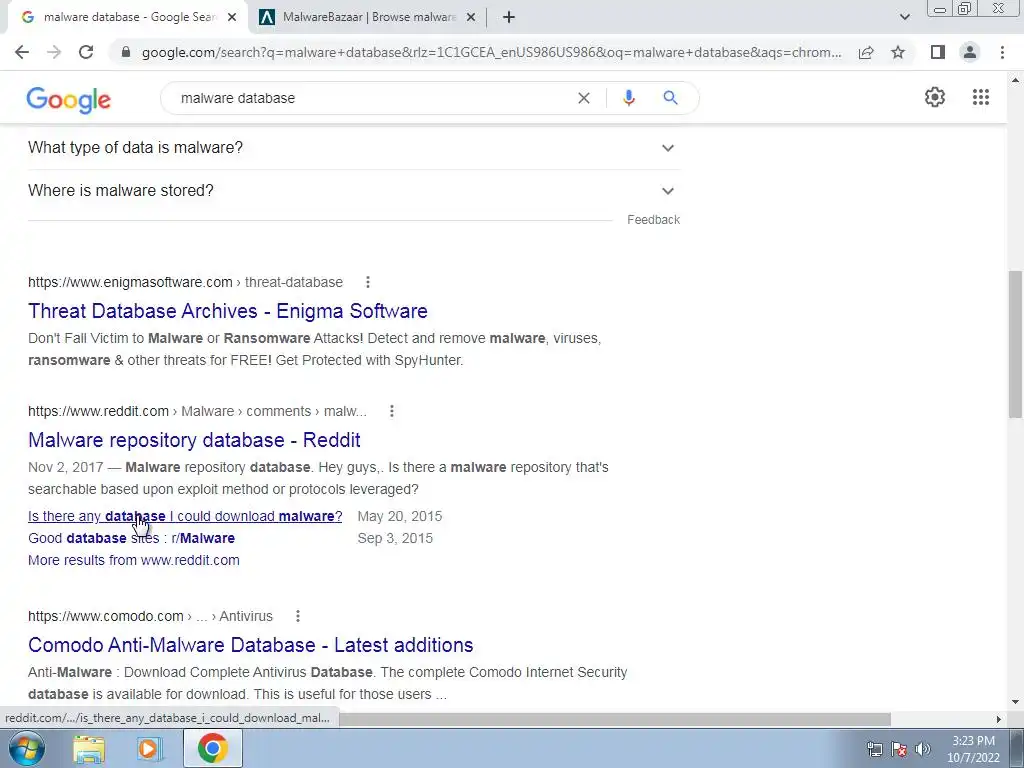Image resolution: width=1024 pixels, height=768 pixels.
Task: Click the Feedback link
Action: (653, 220)
